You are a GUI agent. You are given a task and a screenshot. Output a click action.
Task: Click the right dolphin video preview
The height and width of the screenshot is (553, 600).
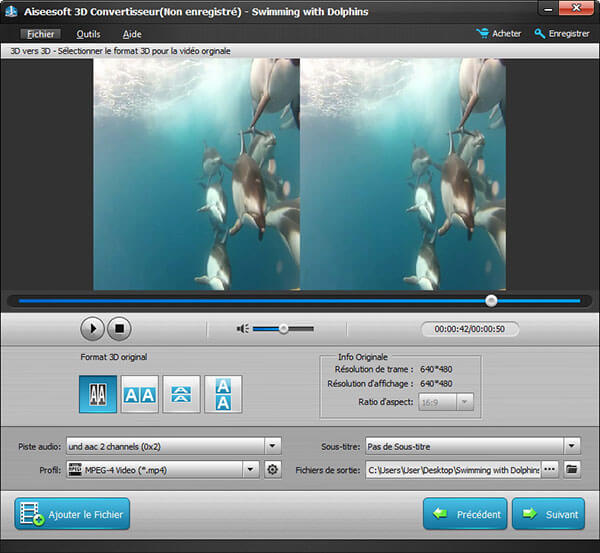[x=403, y=174]
